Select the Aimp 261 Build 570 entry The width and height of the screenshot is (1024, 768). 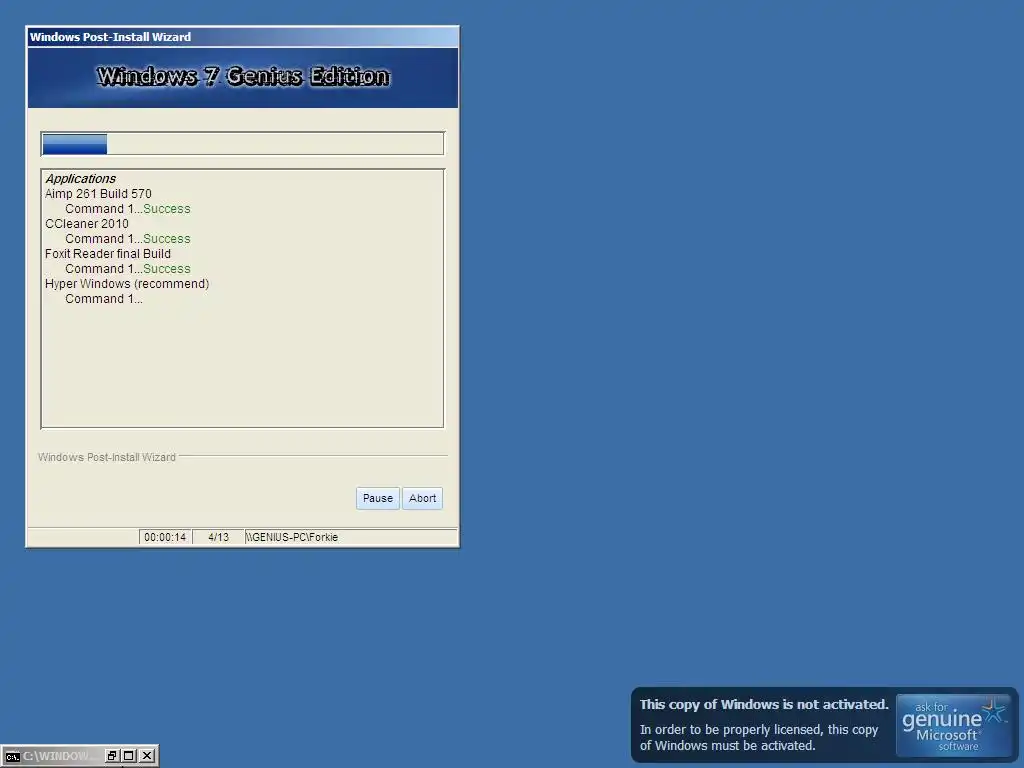coord(98,194)
